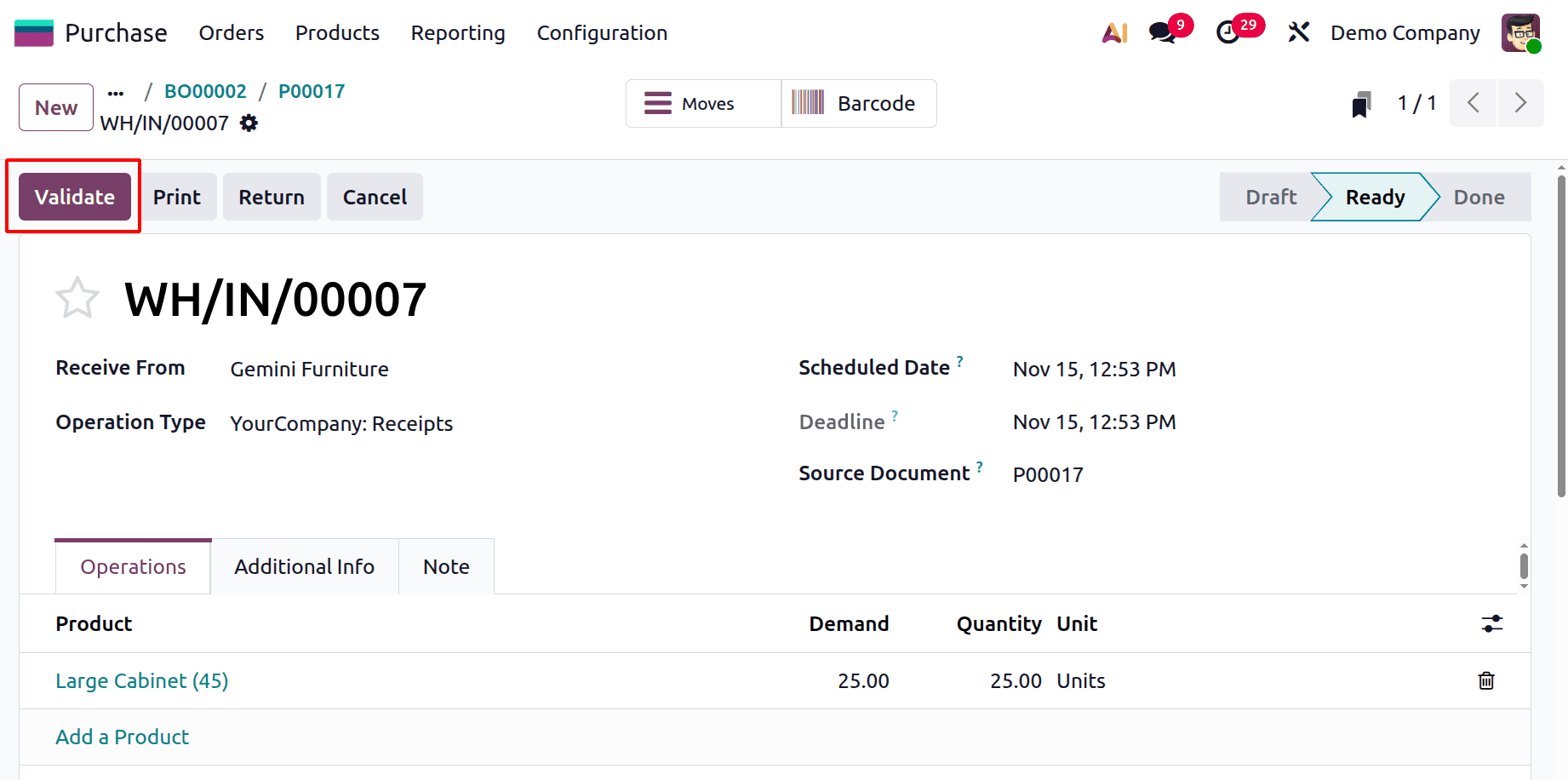The height and width of the screenshot is (780, 1568).
Task: Open the Large Cabinet (45) product line
Action: coord(141,680)
